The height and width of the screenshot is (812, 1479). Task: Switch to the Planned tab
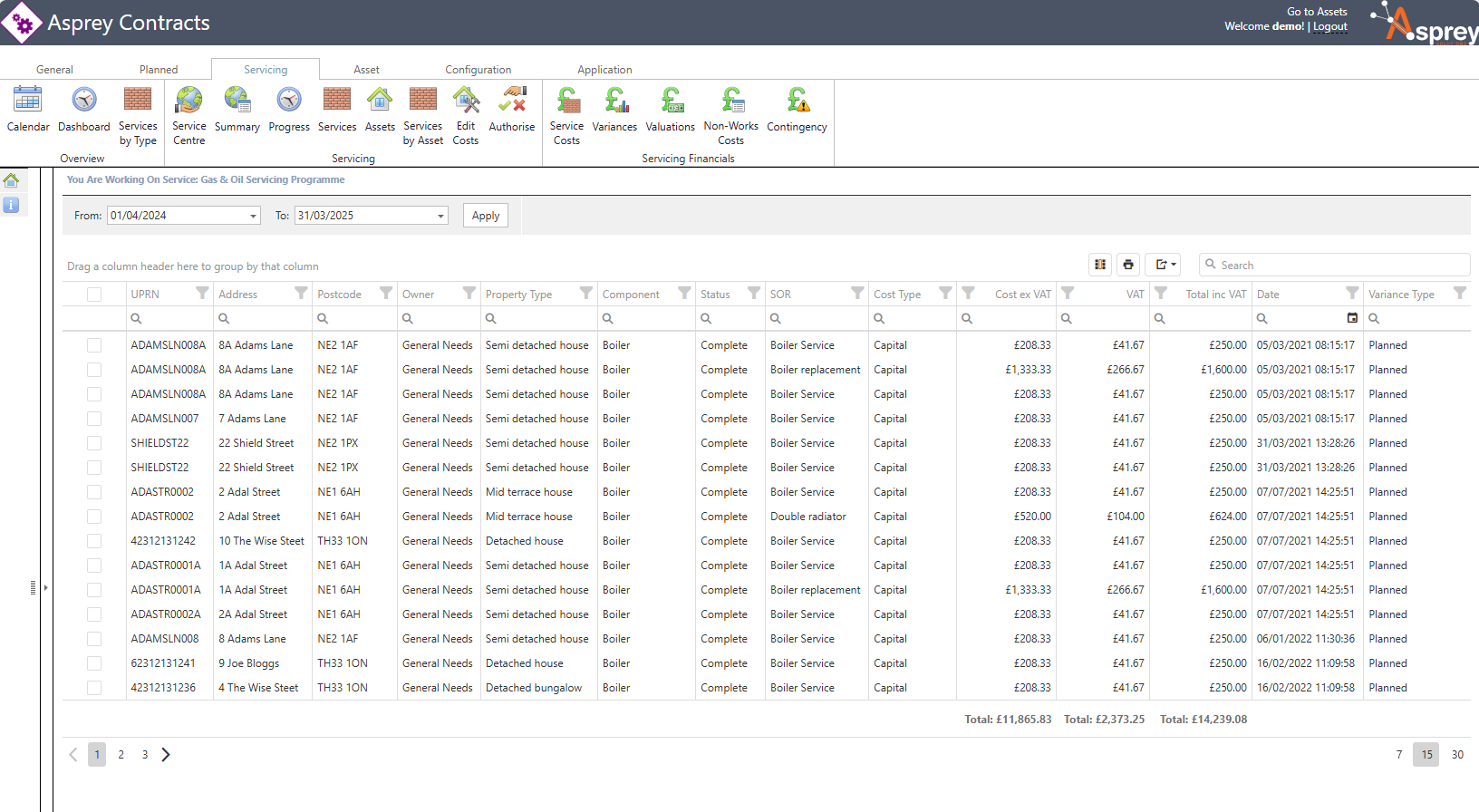click(x=159, y=70)
